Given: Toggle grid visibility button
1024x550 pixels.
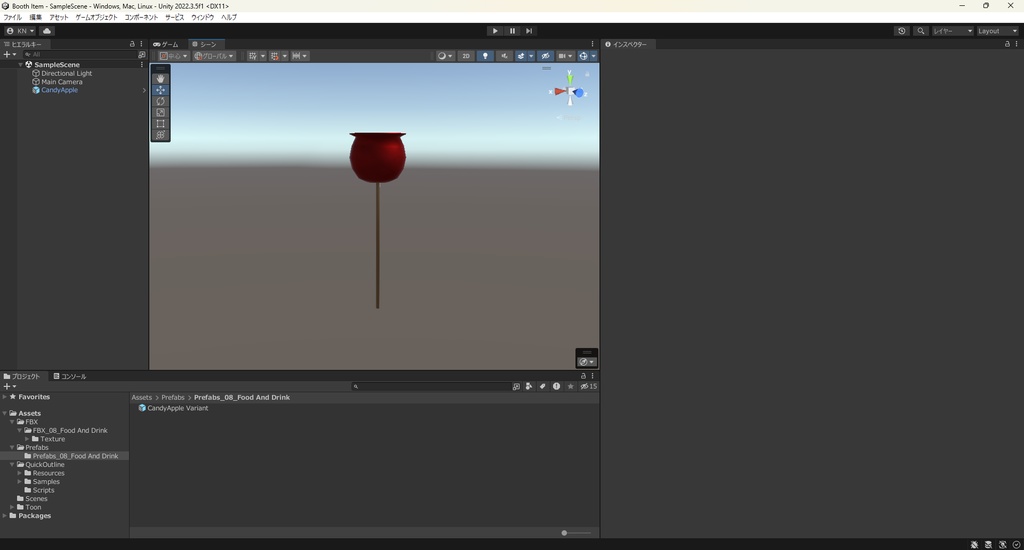Looking at the screenshot, I should tap(252, 56).
